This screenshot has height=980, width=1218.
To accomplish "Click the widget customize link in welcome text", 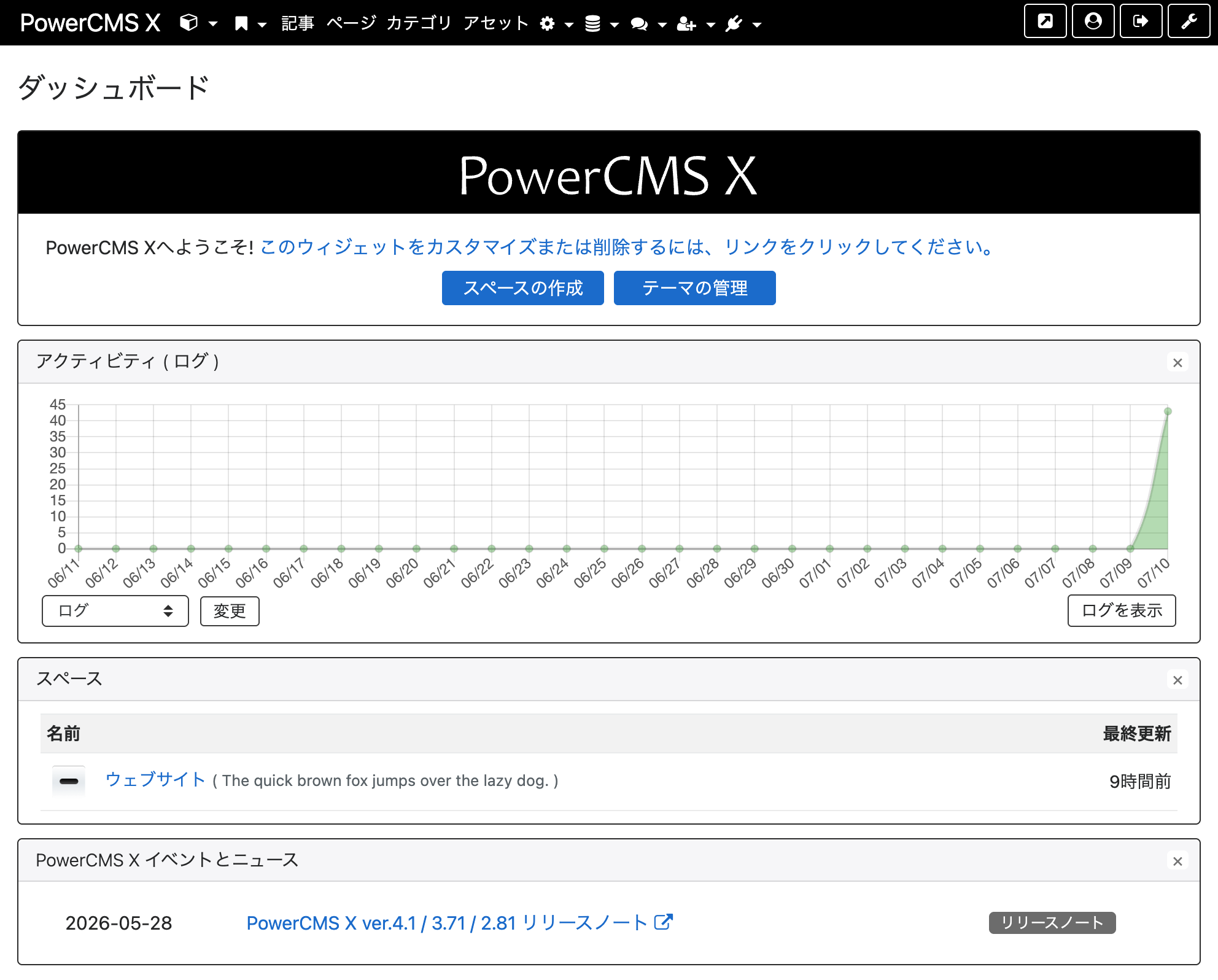I will point(627,247).
